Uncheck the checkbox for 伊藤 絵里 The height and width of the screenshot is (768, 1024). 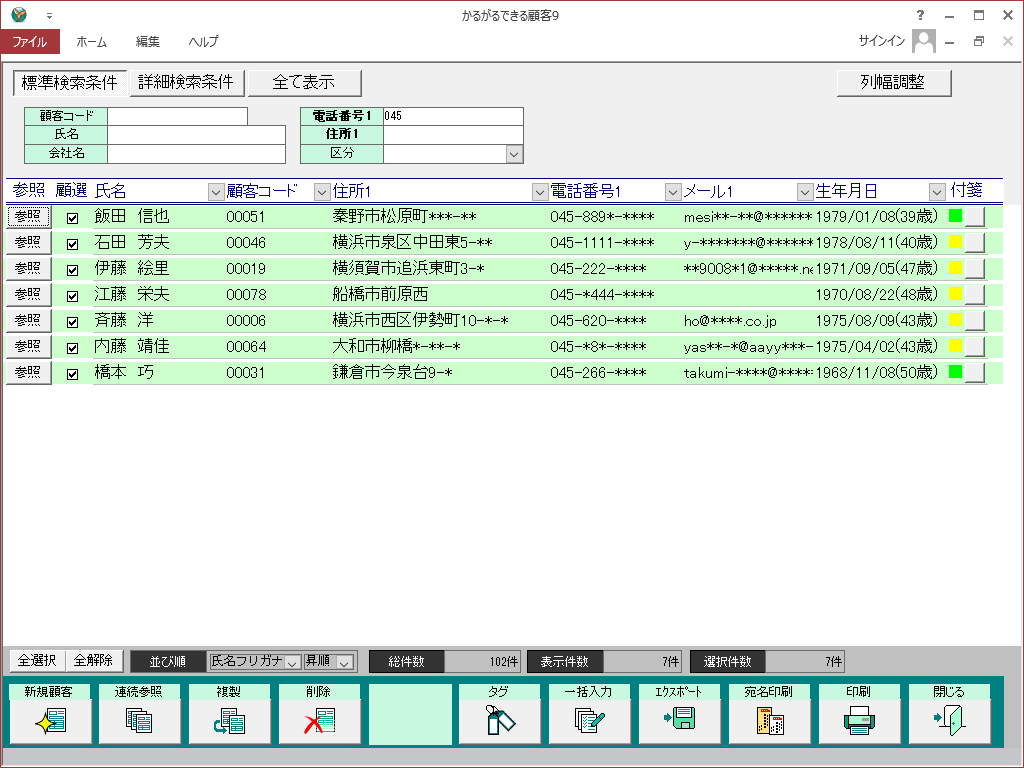click(x=72, y=270)
